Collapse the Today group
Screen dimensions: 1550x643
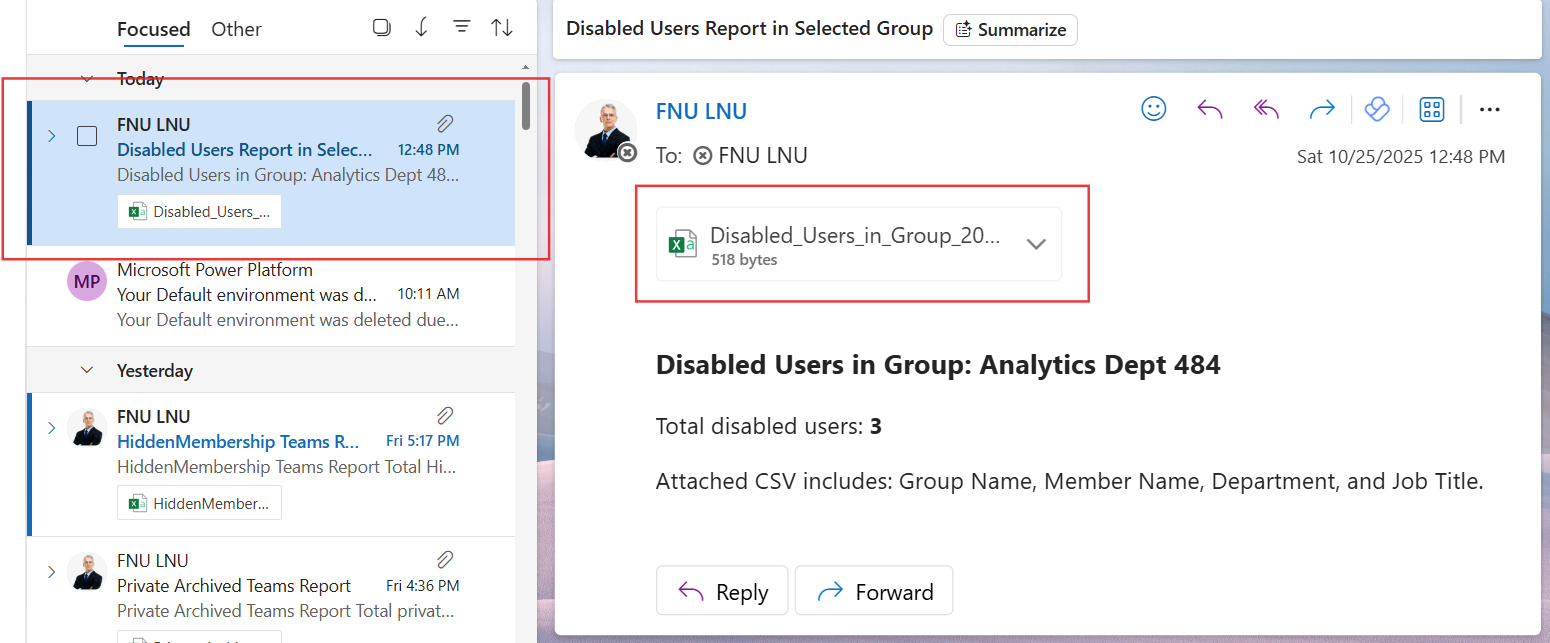87,78
